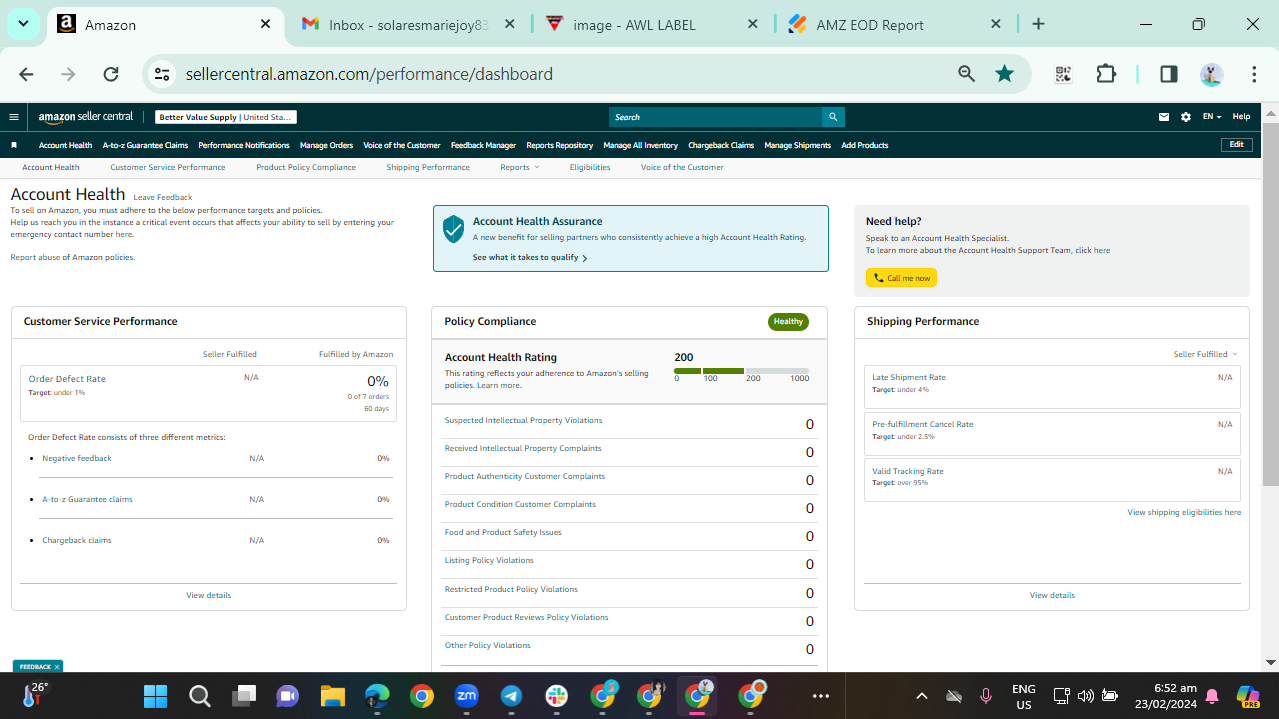Open Zoom app from taskbar
The height and width of the screenshot is (719, 1279).
pos(466,696)
